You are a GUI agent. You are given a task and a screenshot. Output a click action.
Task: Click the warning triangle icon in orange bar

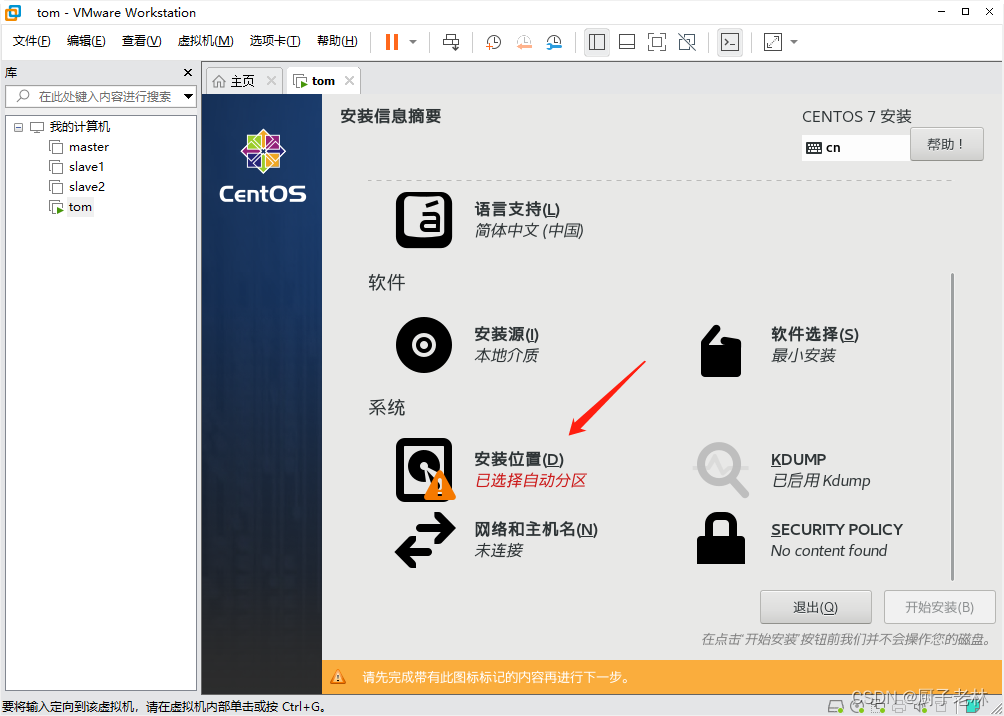[337, 677]
